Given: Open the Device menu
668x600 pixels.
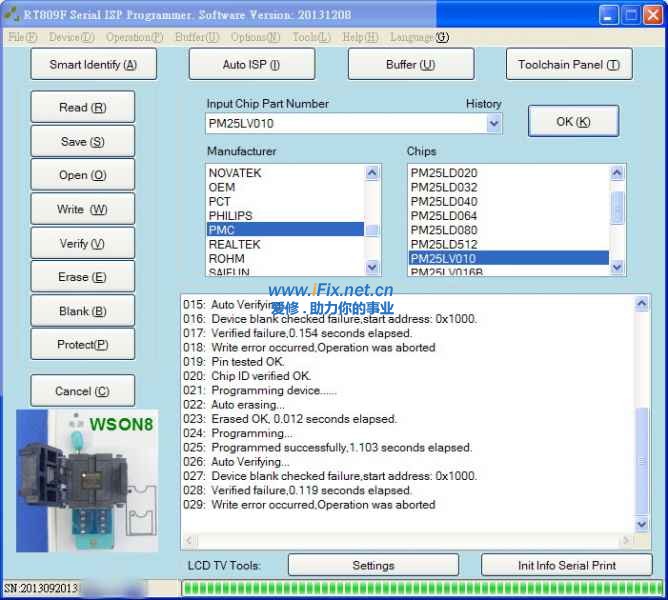Looking at the screenshot, I should pyautogui.click(x=71, y=37).
